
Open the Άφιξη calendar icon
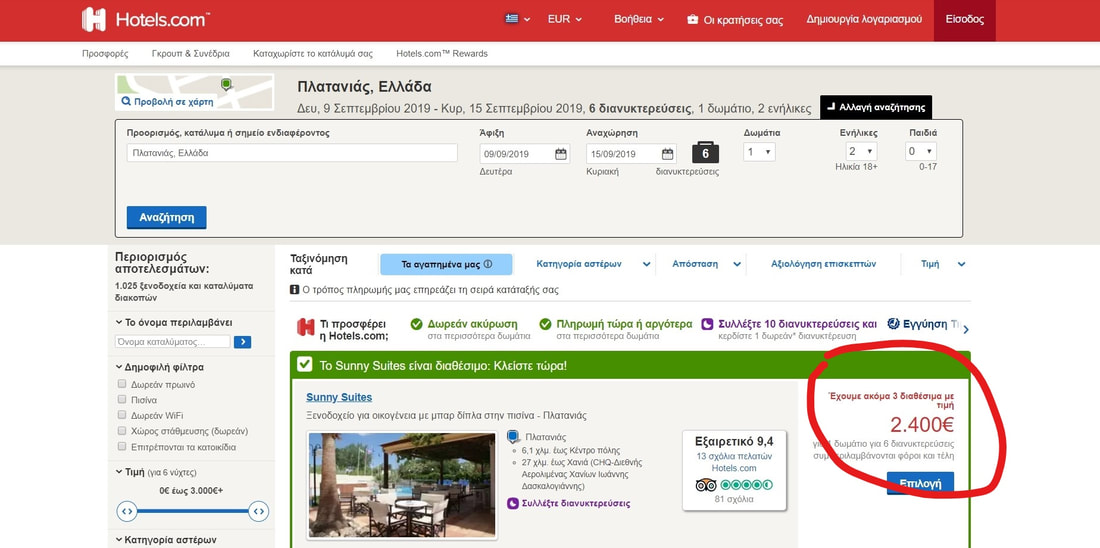point(561,154)
